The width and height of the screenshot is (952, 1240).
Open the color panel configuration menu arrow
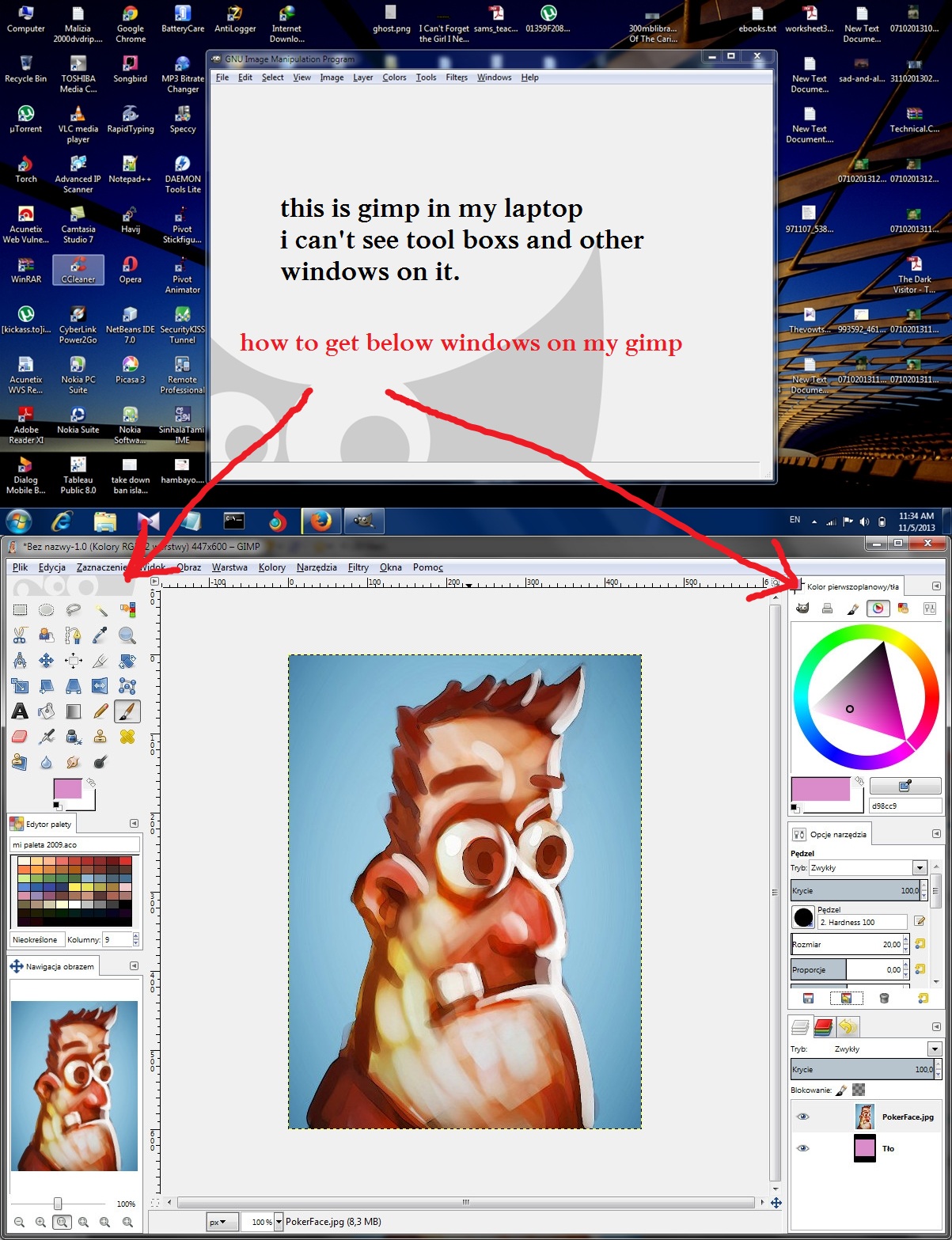937,586
